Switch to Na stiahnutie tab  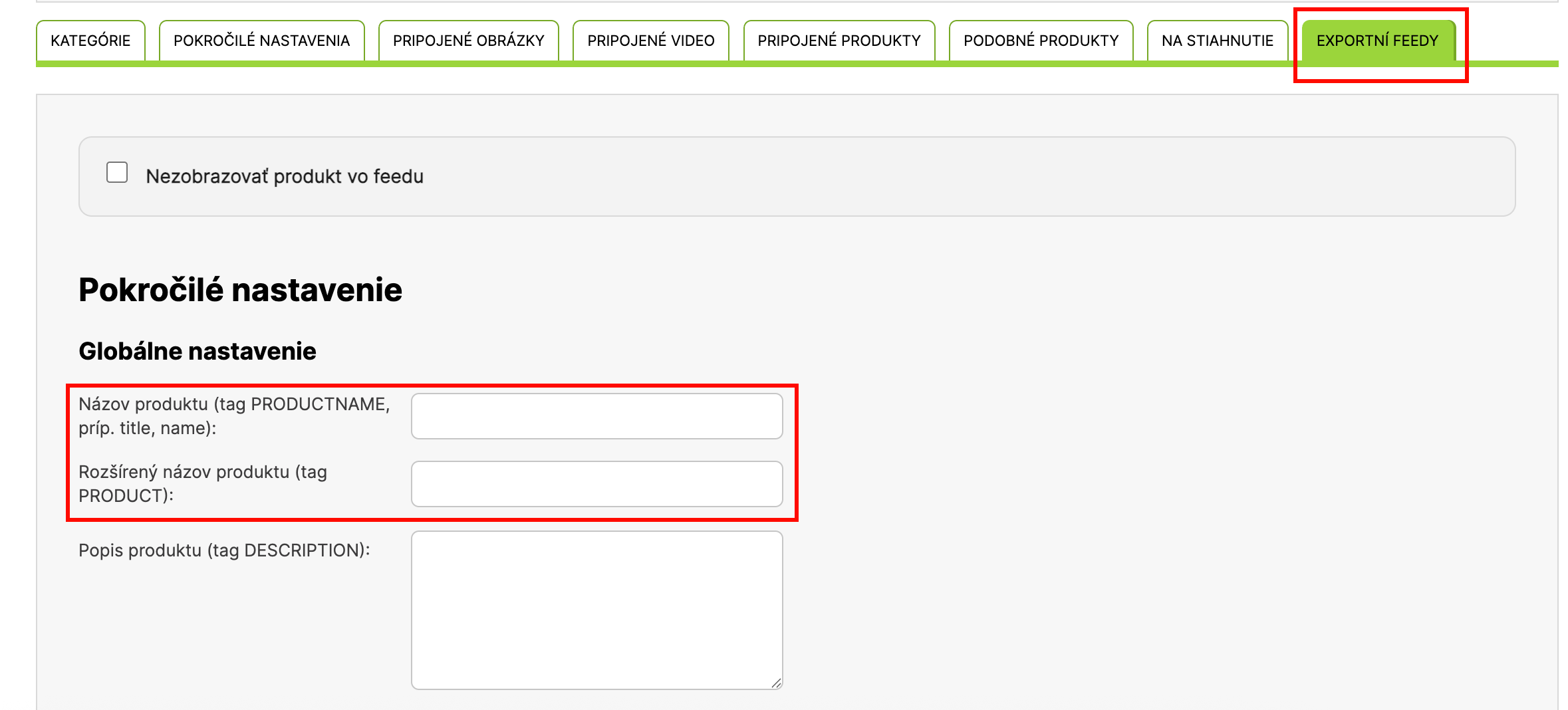click(1217, 41)
